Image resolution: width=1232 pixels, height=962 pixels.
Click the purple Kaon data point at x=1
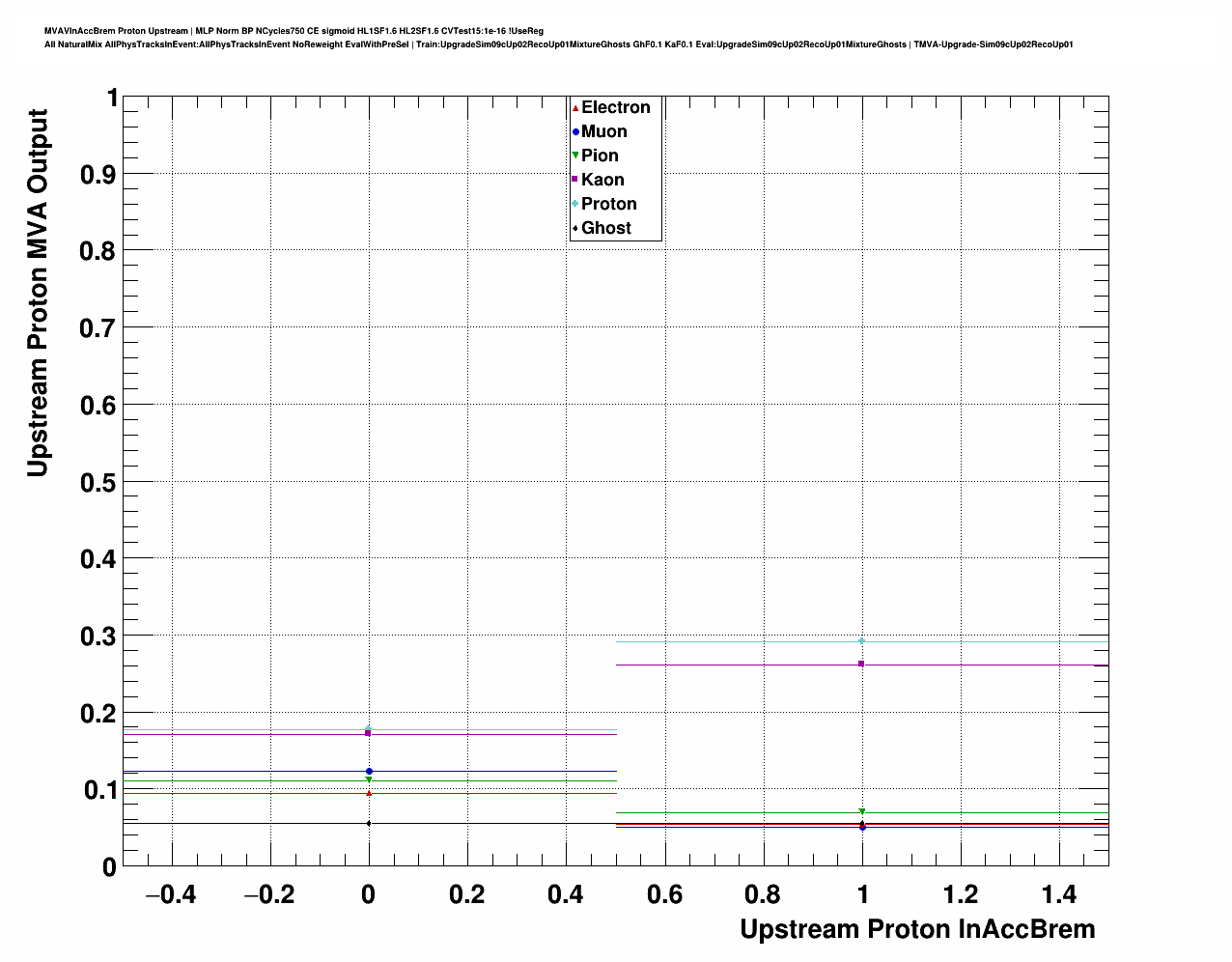tap(861, 664)
